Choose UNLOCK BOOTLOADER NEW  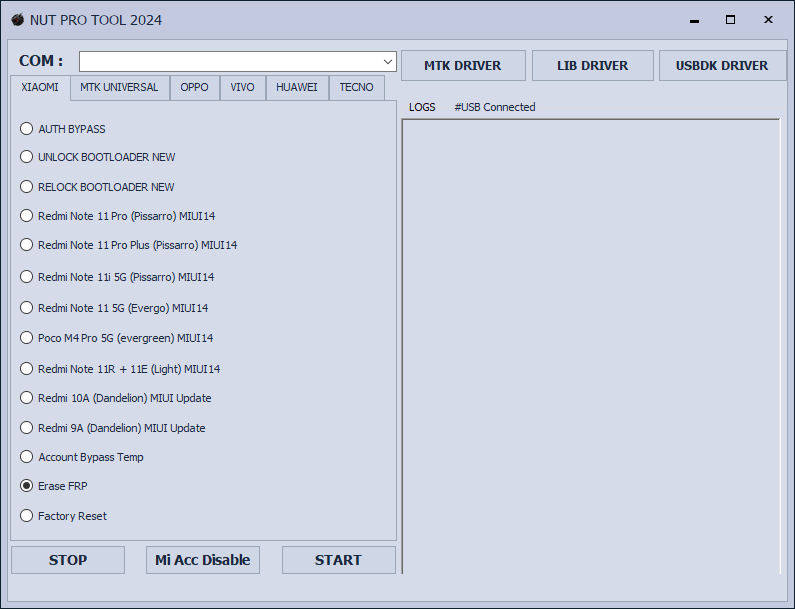[x=97, y=157]
